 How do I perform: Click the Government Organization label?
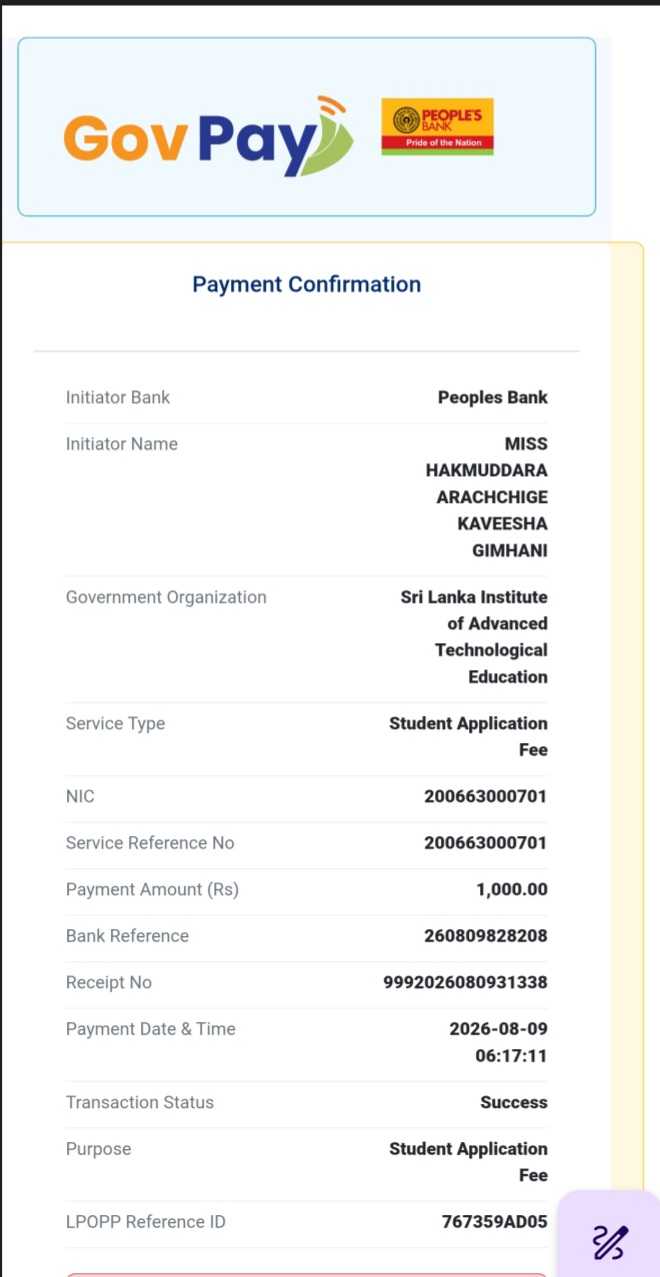(166, 597)
